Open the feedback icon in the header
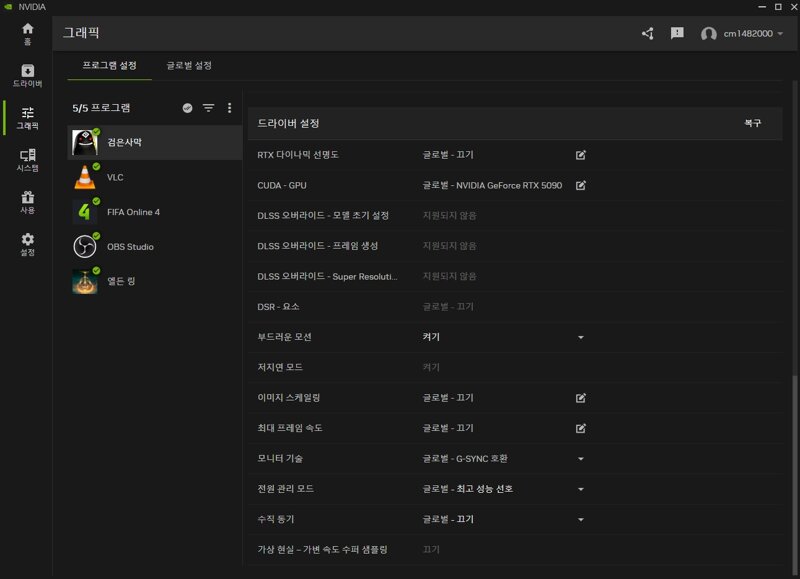This screenshot has height=579, width=800. pos(677,34)
